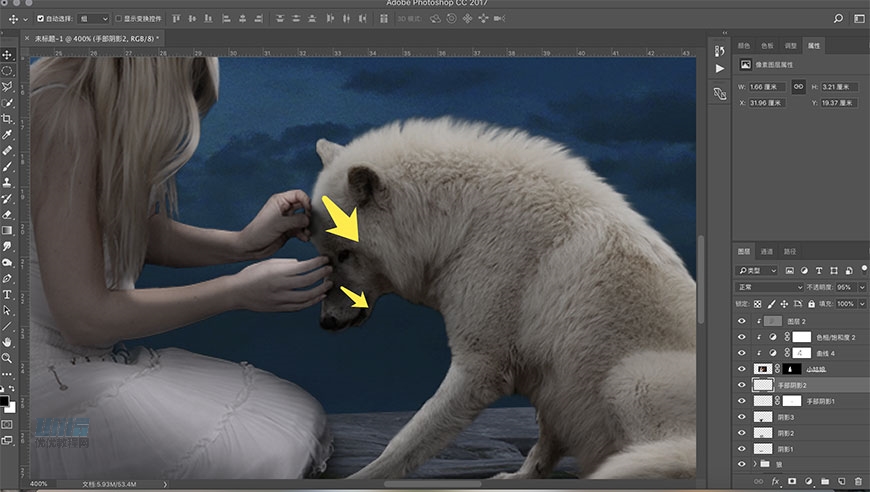Click the delete layer trash button
This screenshot has height=492, width=870.
(858, 481)
